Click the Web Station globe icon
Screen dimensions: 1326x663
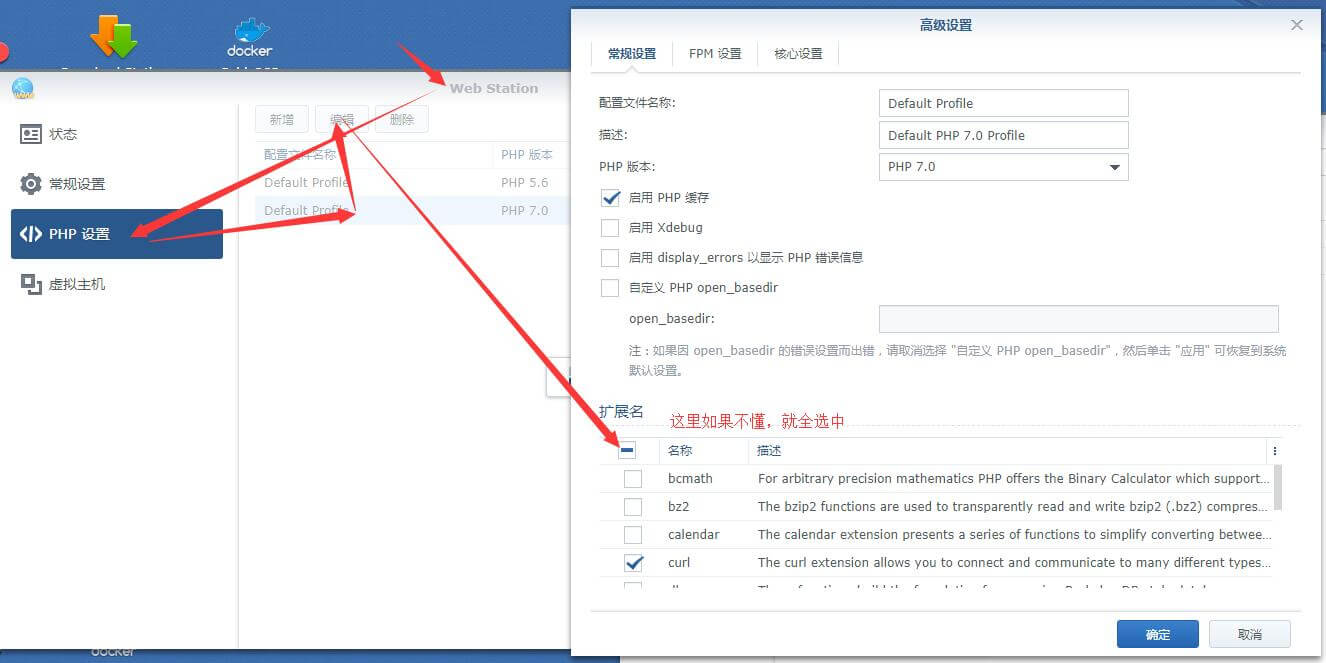click(x=23, y=89)
